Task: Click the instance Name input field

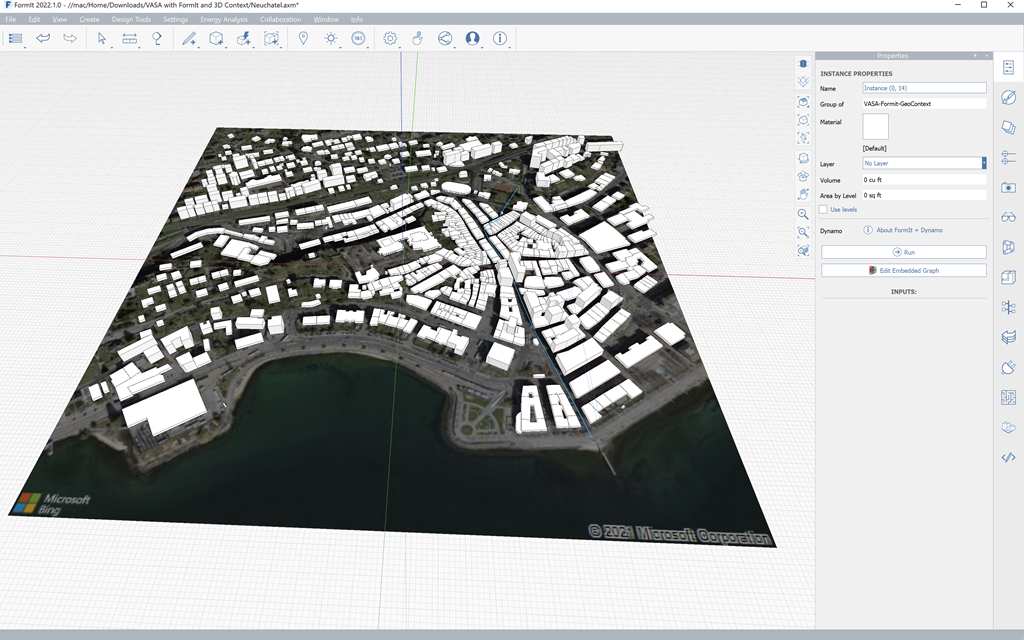Action: (x=924, y=88)
